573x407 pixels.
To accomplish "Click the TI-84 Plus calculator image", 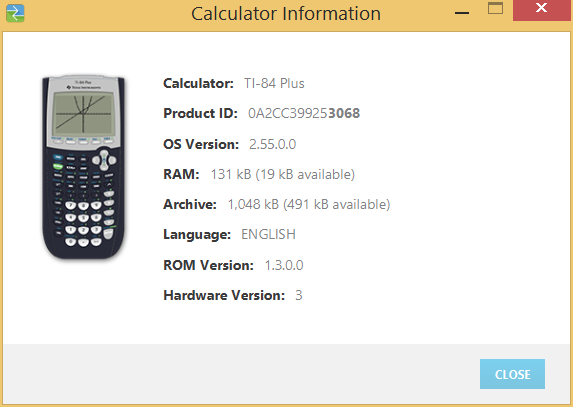I will tap(84, 167).
